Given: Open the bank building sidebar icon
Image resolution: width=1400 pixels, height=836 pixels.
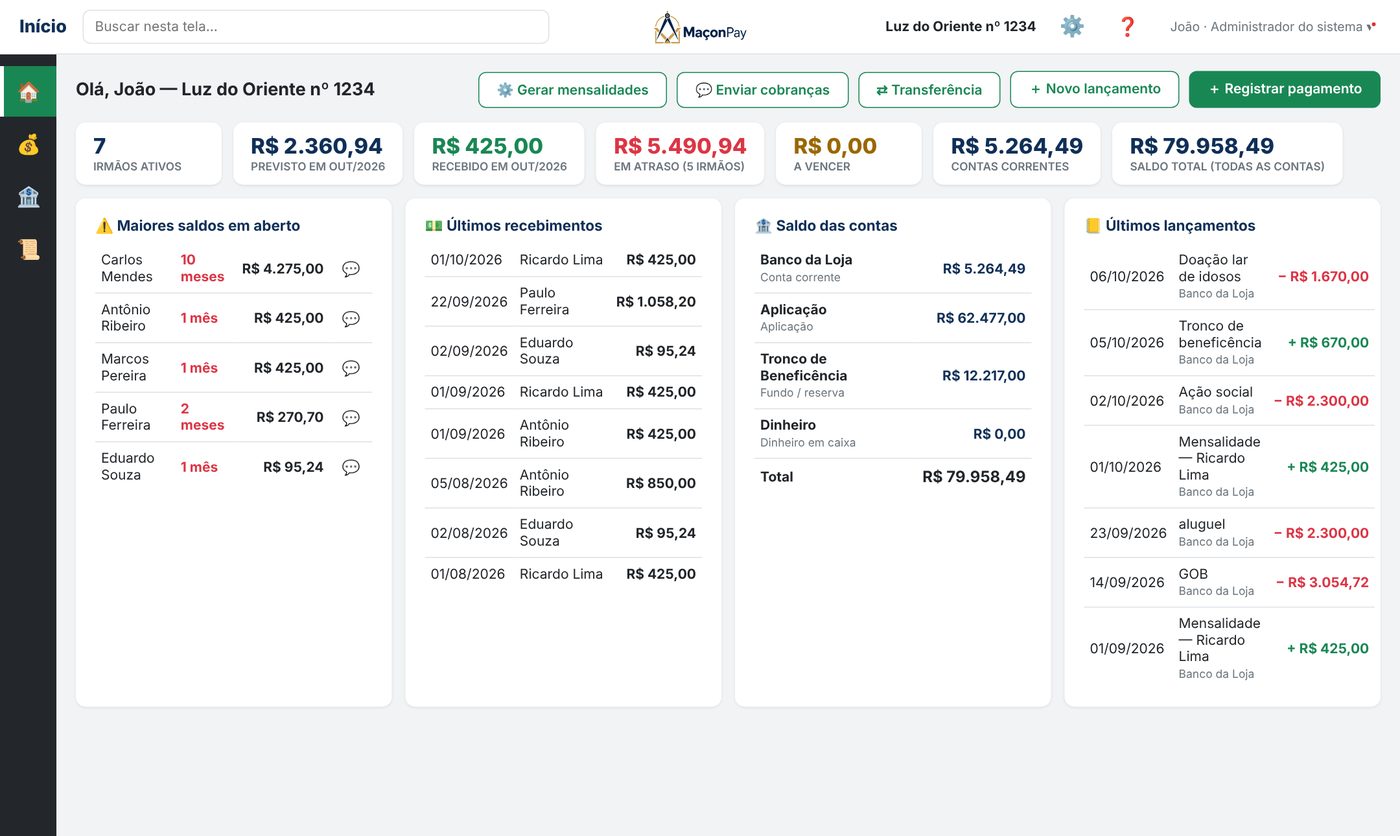Looking at the screenshot, I should [28, 197].
